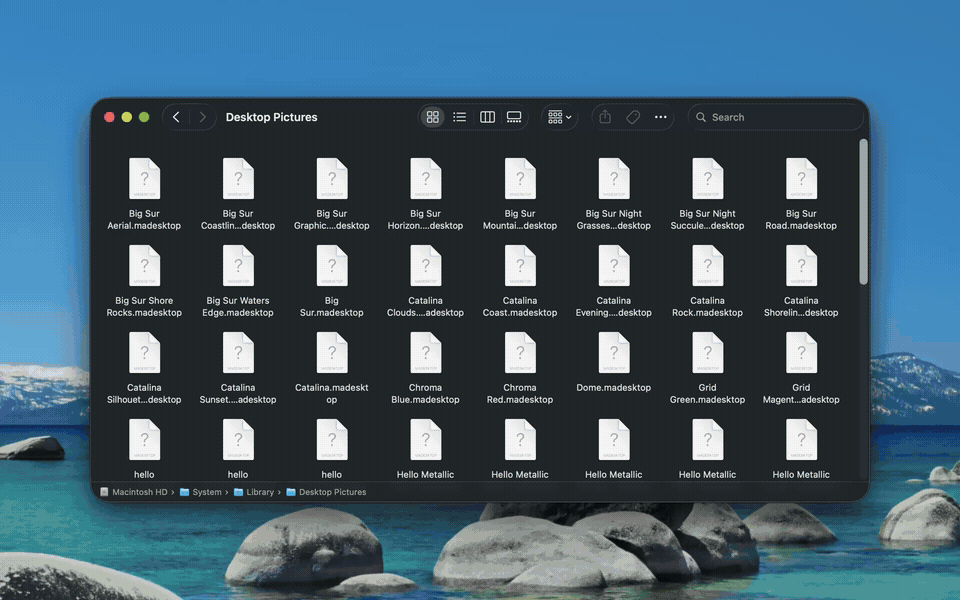Click the "Catalina Rock.madesktop" name label
The image size is (960, 600).
[707, 307]
